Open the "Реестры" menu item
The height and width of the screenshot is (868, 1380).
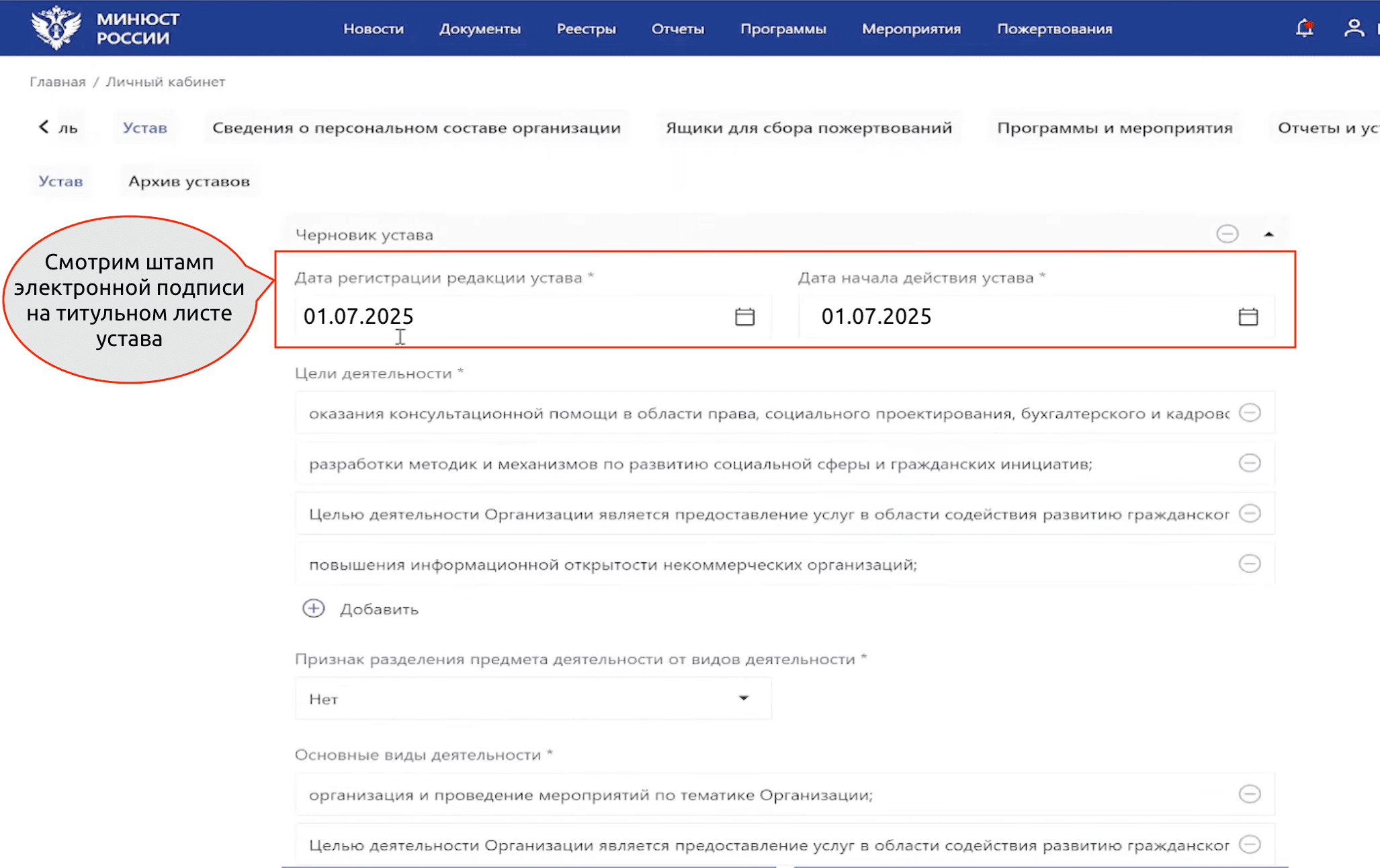tap(586, 28)
